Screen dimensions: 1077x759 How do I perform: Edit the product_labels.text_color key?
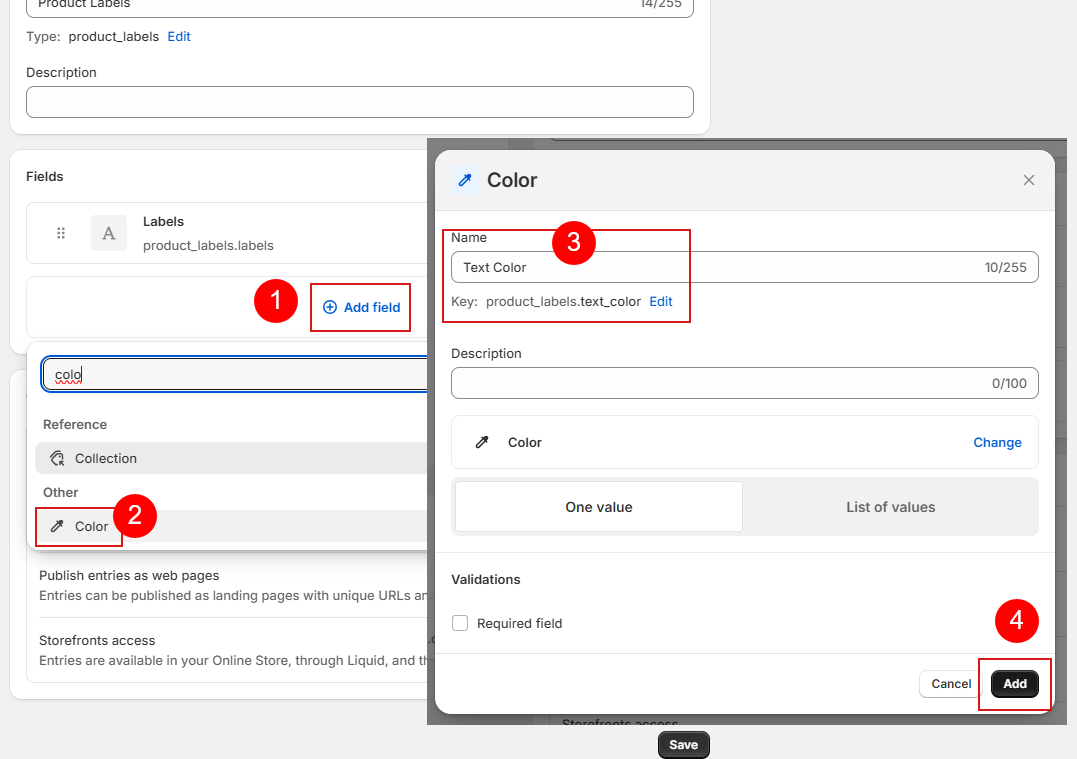[x=661, y=301]
